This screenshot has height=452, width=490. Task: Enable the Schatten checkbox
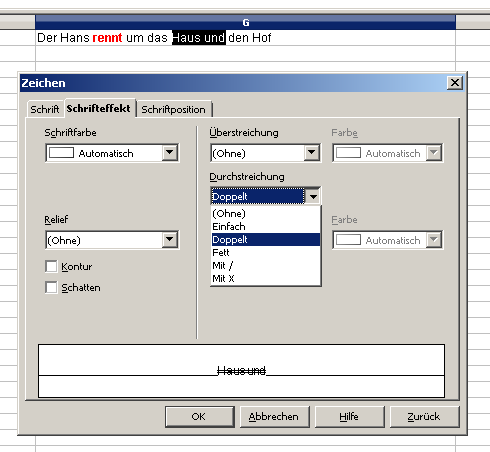[51, 287]
